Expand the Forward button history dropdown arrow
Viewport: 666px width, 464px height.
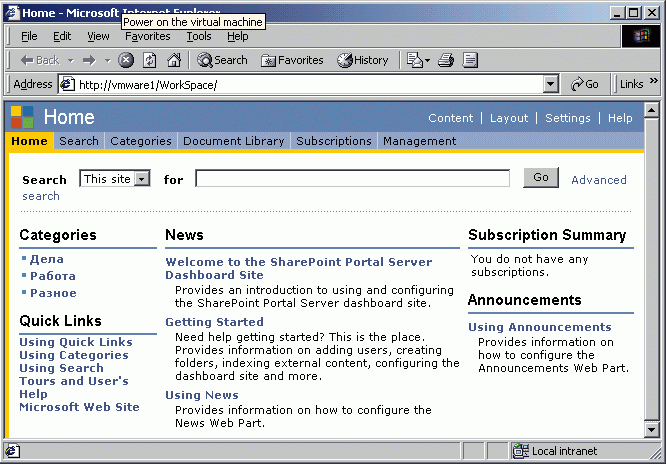pos(107,61)
